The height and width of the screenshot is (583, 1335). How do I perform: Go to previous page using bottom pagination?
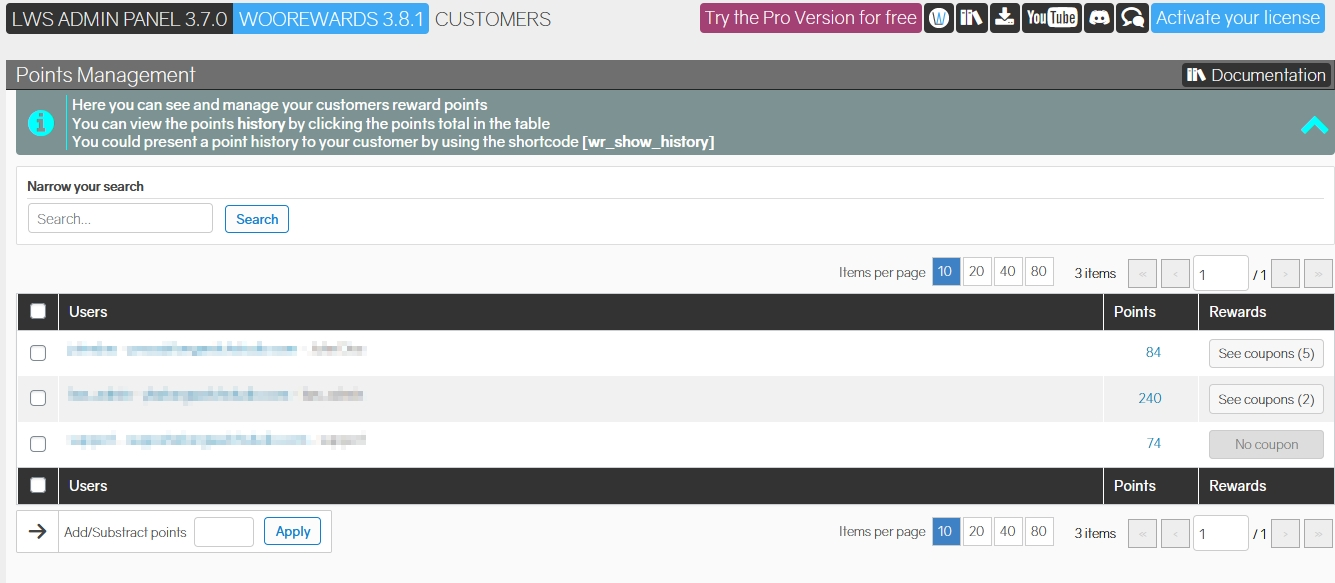(x=1176, y=533)
